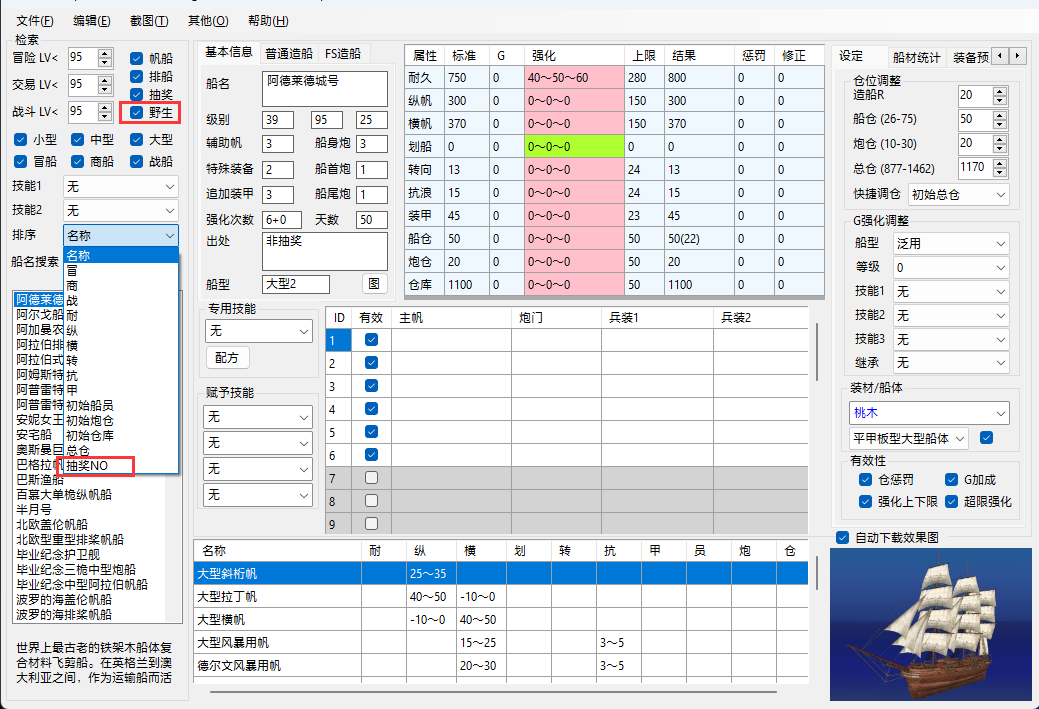The image size is (1039, 709).
Task: Click the 配方 button
Action: pyautogui.click(x=227, y=357)
